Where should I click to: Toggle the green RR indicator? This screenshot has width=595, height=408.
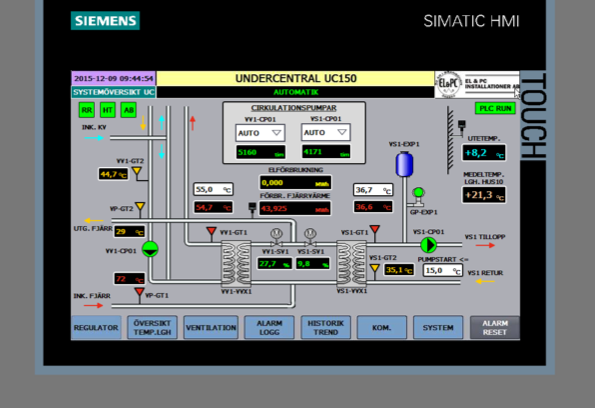[87, 110]
